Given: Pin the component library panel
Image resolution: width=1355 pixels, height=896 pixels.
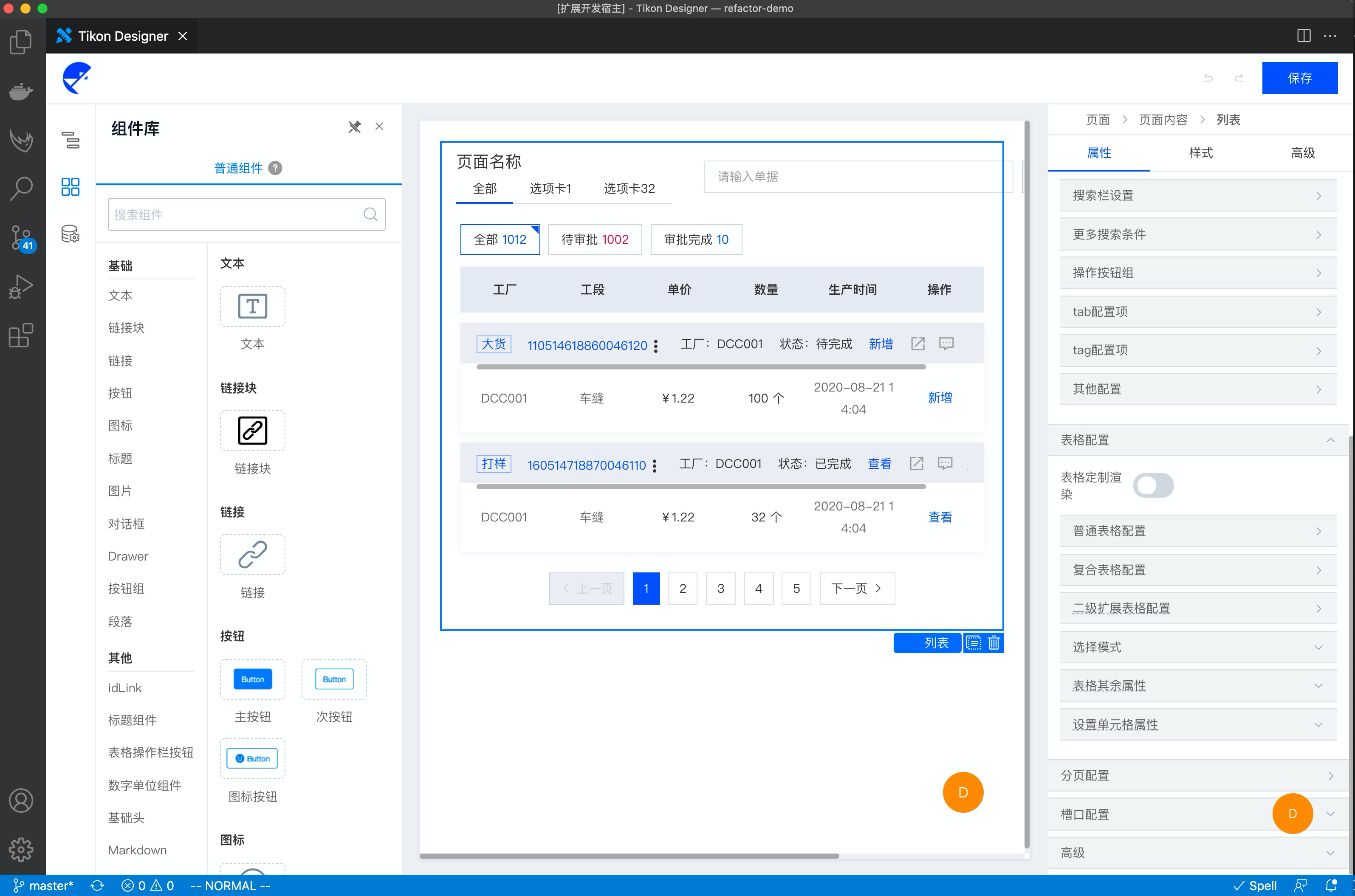Looking at the screenshot, I should click(x=354, y=127).
